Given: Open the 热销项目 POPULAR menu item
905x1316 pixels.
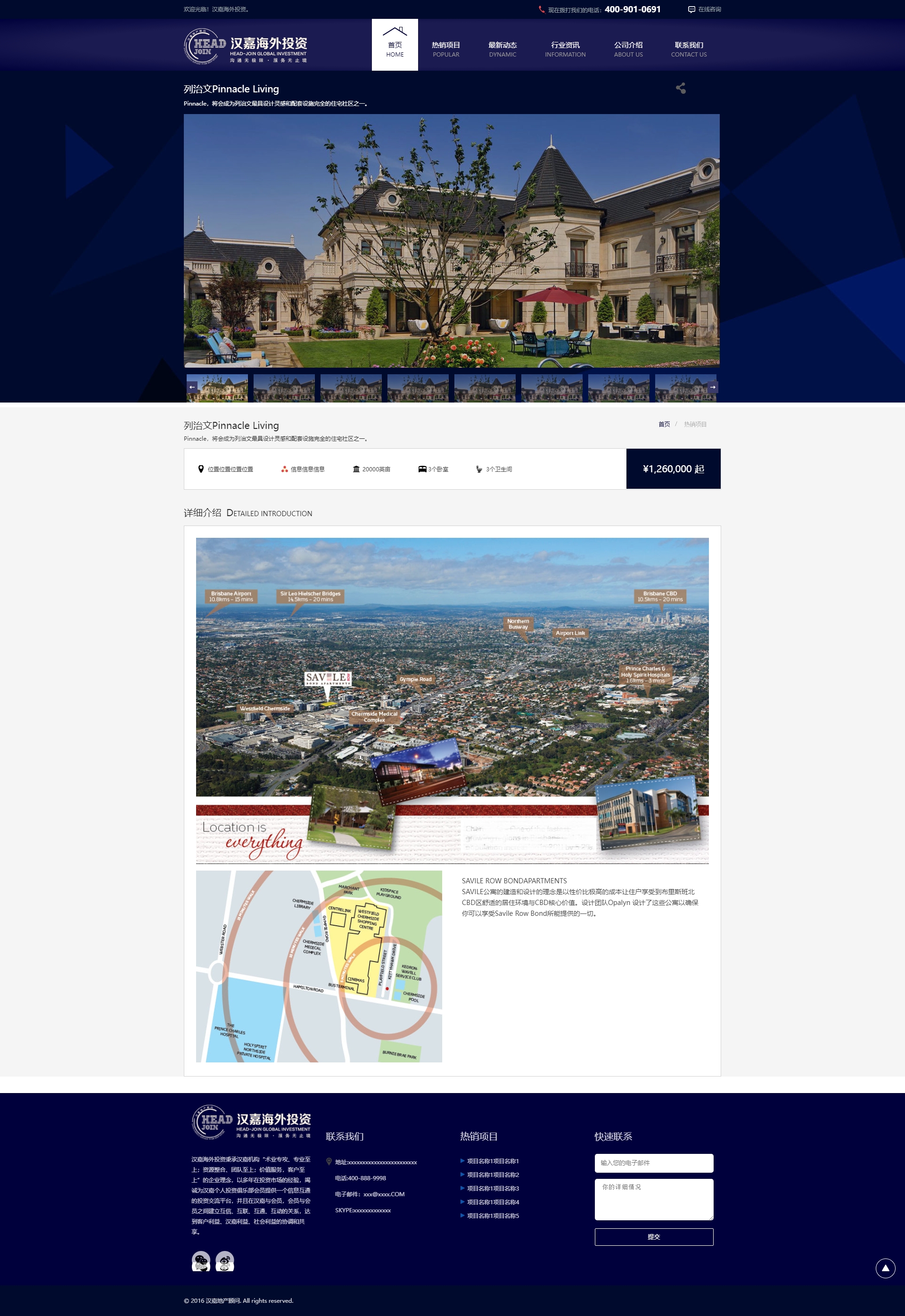Looking at the screenshot, I should tap(446, 49).
